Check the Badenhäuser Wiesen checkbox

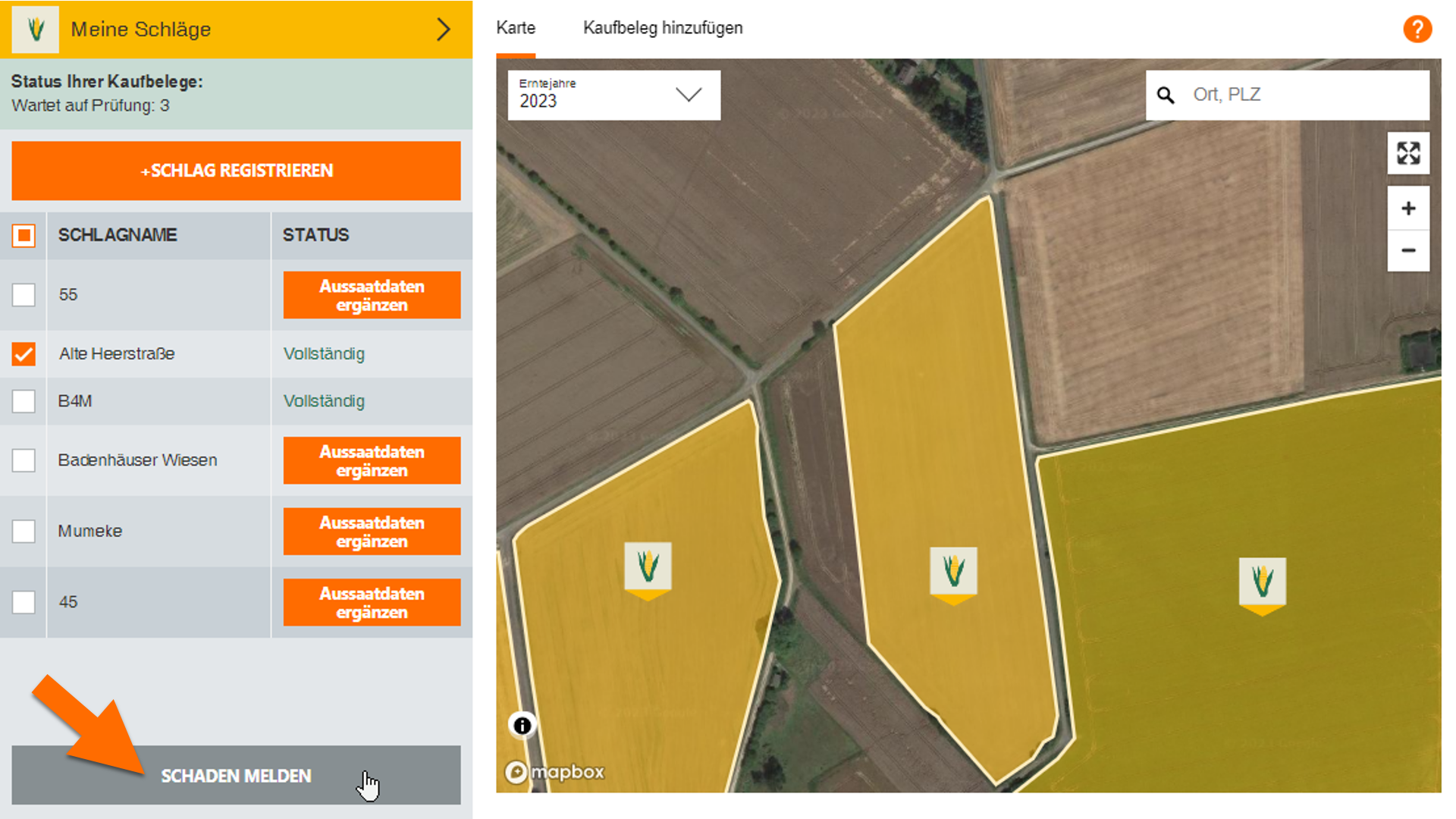tap(24, 460)
